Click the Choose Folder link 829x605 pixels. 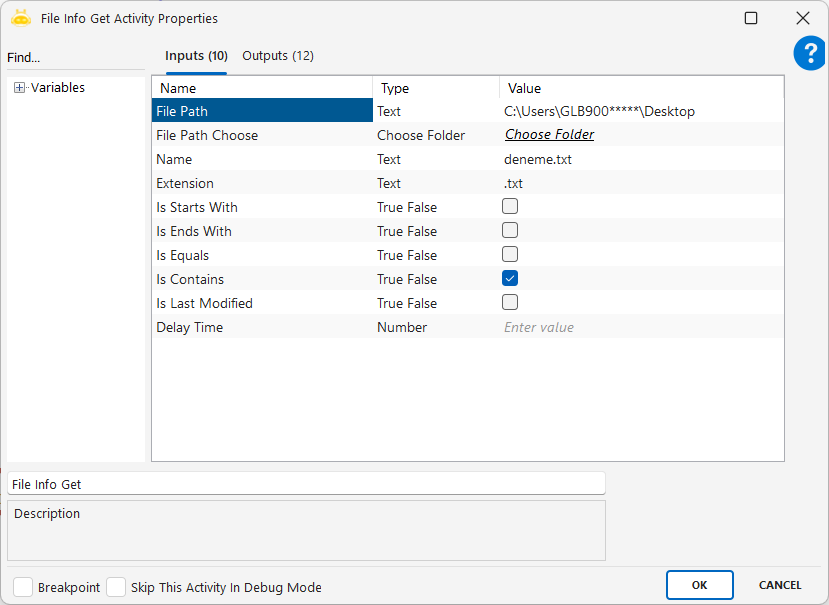(549, 135)
